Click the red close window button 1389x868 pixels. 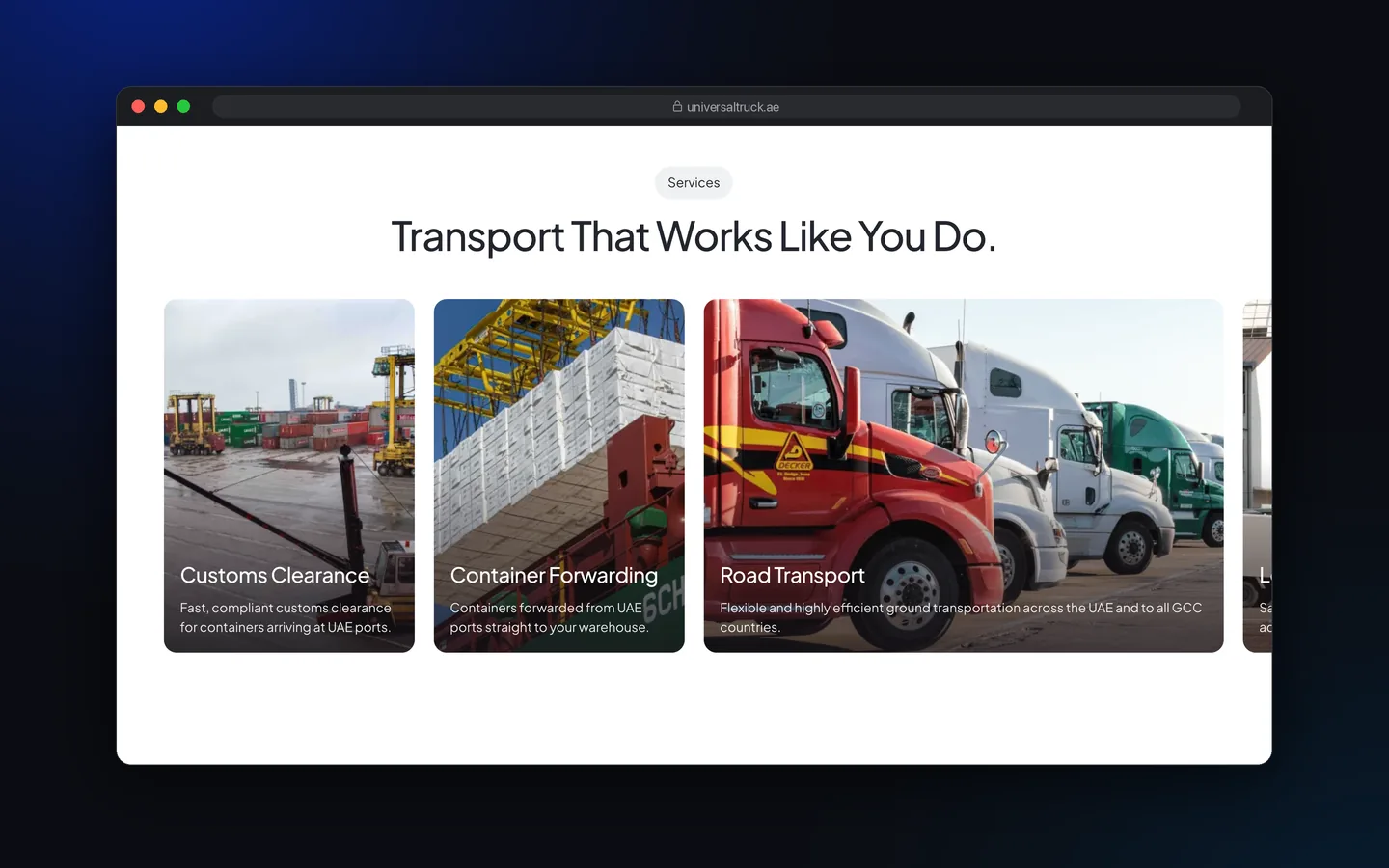138,107
